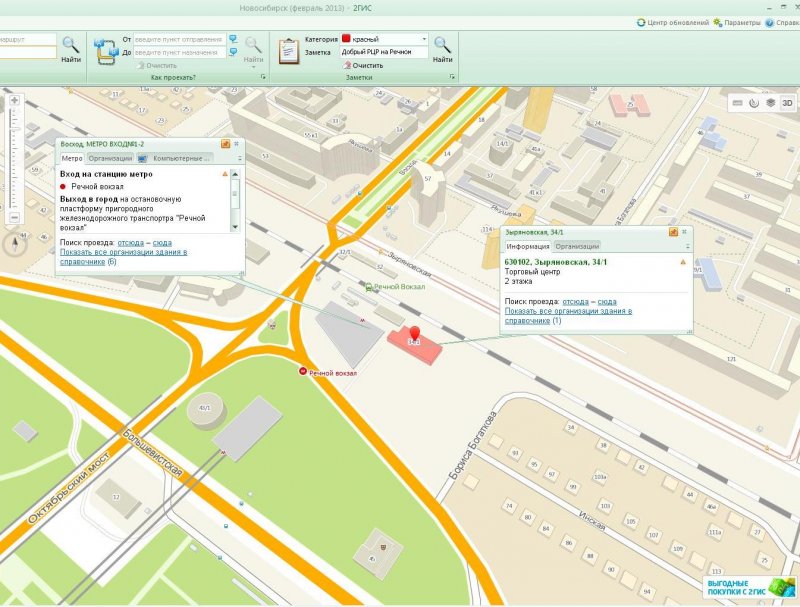This screenshot has height=607, width=800.
Task: Switch to Компьютерные tab in metro card
Action: click(175, 159)
